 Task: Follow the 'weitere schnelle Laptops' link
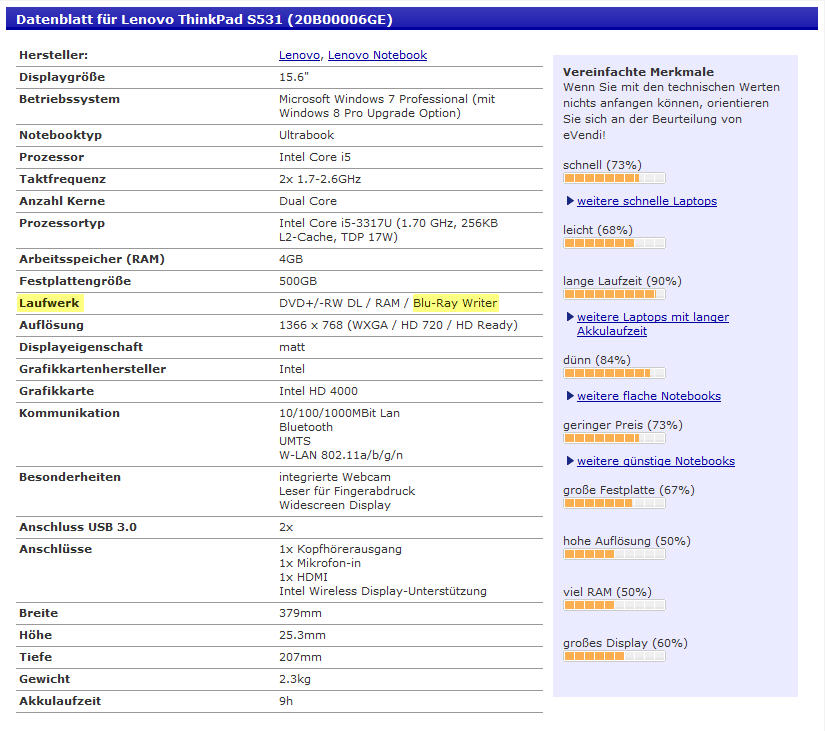646,201
